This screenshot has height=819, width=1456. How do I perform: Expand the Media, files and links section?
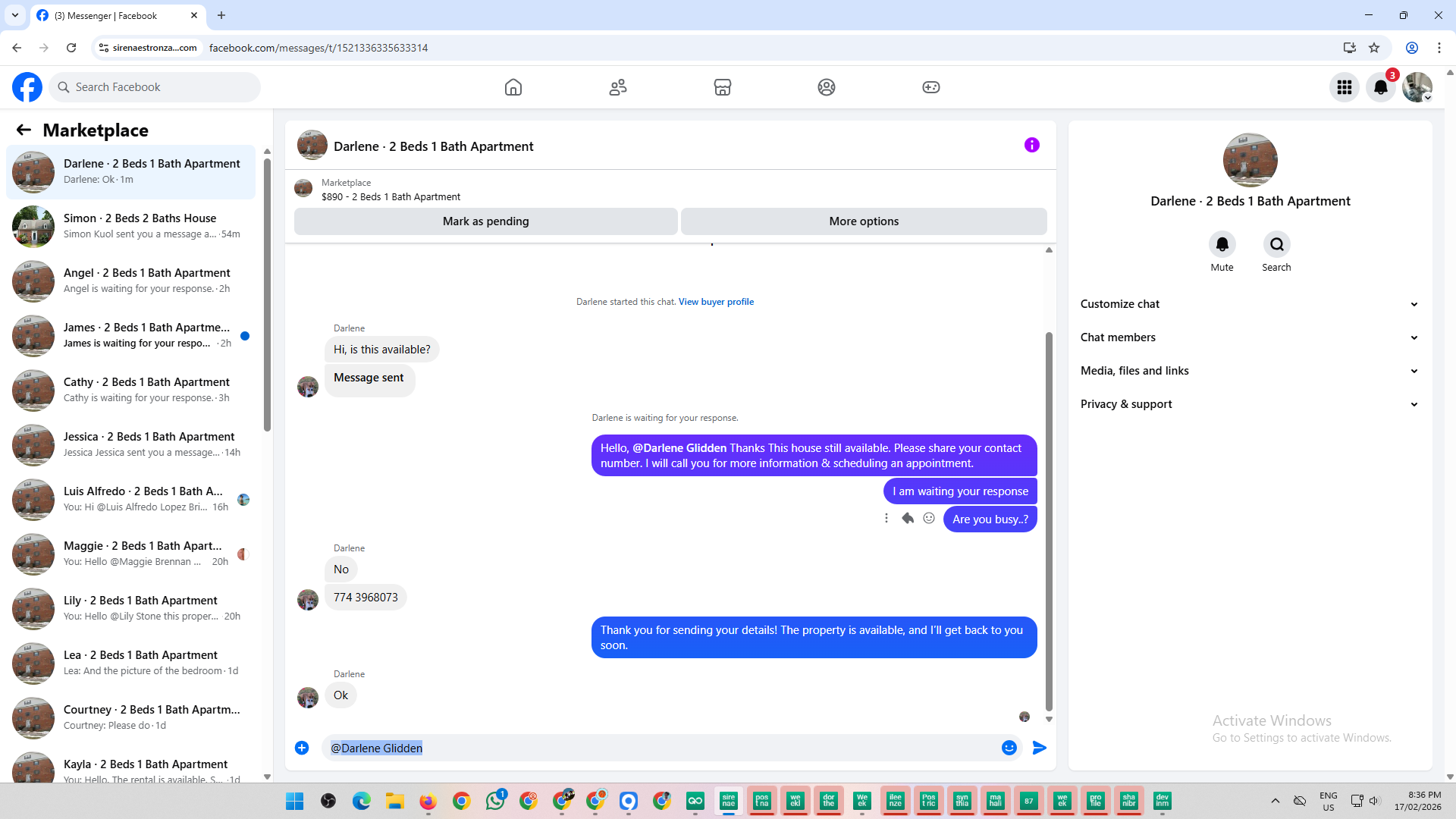pyautogui.click(x=1249, y=371)
